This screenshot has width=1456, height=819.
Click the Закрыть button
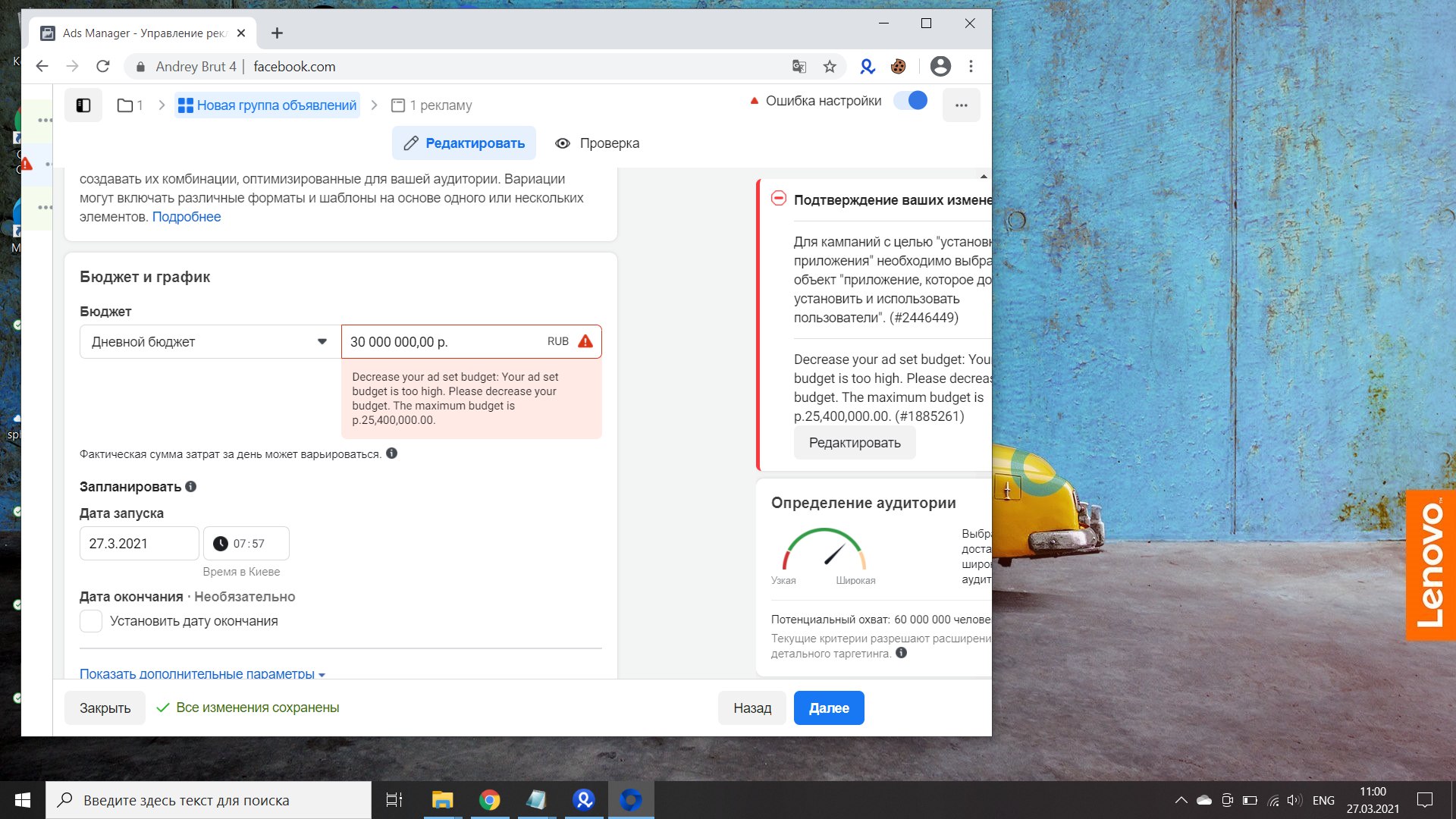105,708
